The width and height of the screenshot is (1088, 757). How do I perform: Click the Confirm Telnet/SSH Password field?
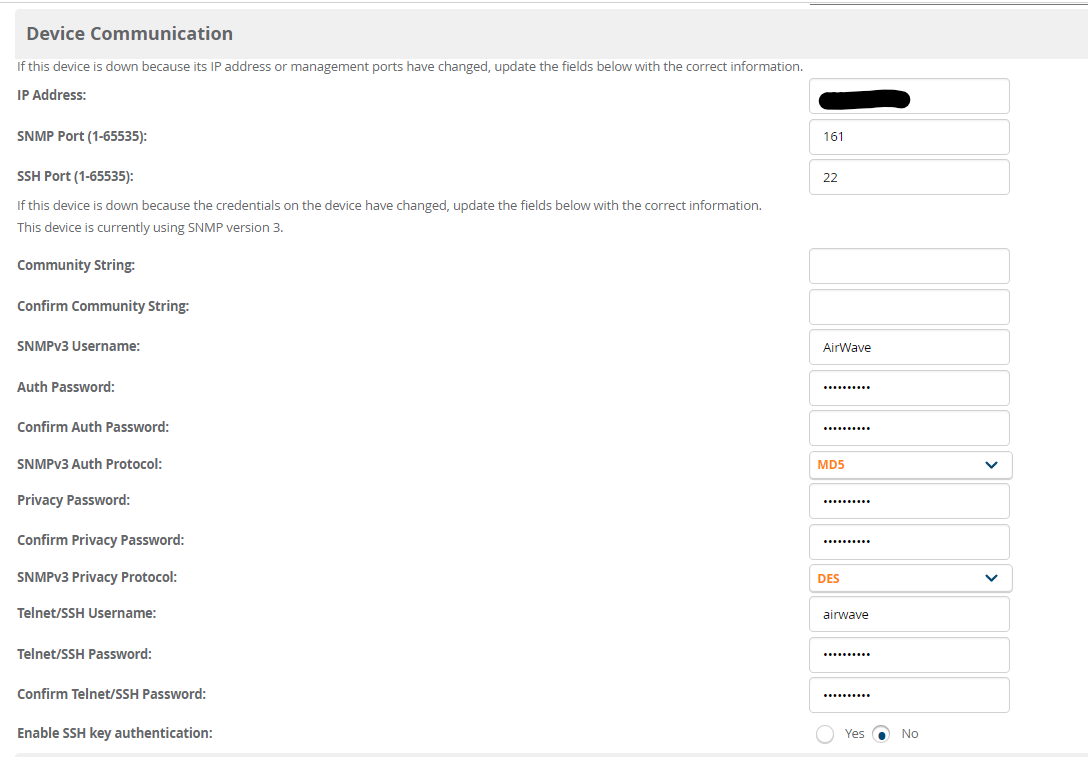pos(909,695)
